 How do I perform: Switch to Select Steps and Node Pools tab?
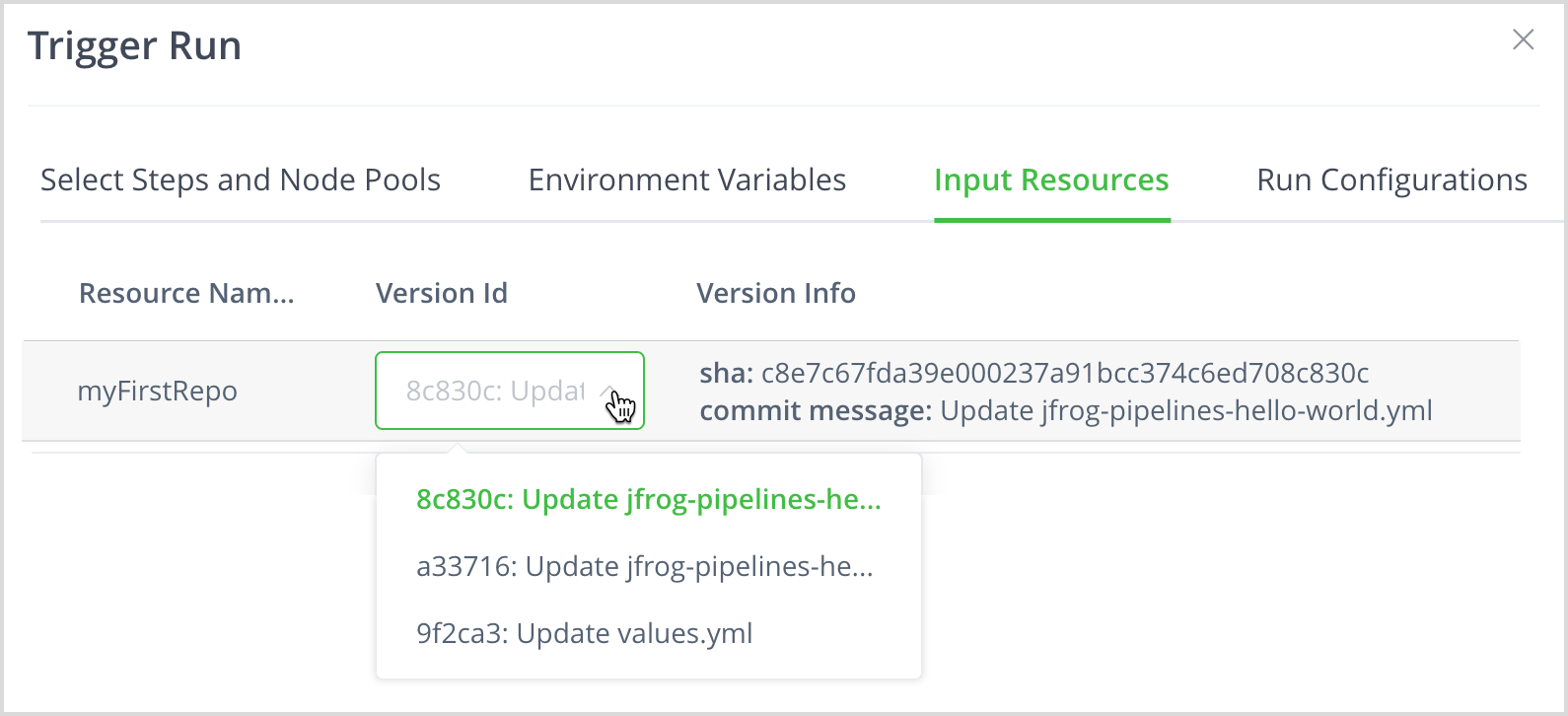click(x=241, y=180)
